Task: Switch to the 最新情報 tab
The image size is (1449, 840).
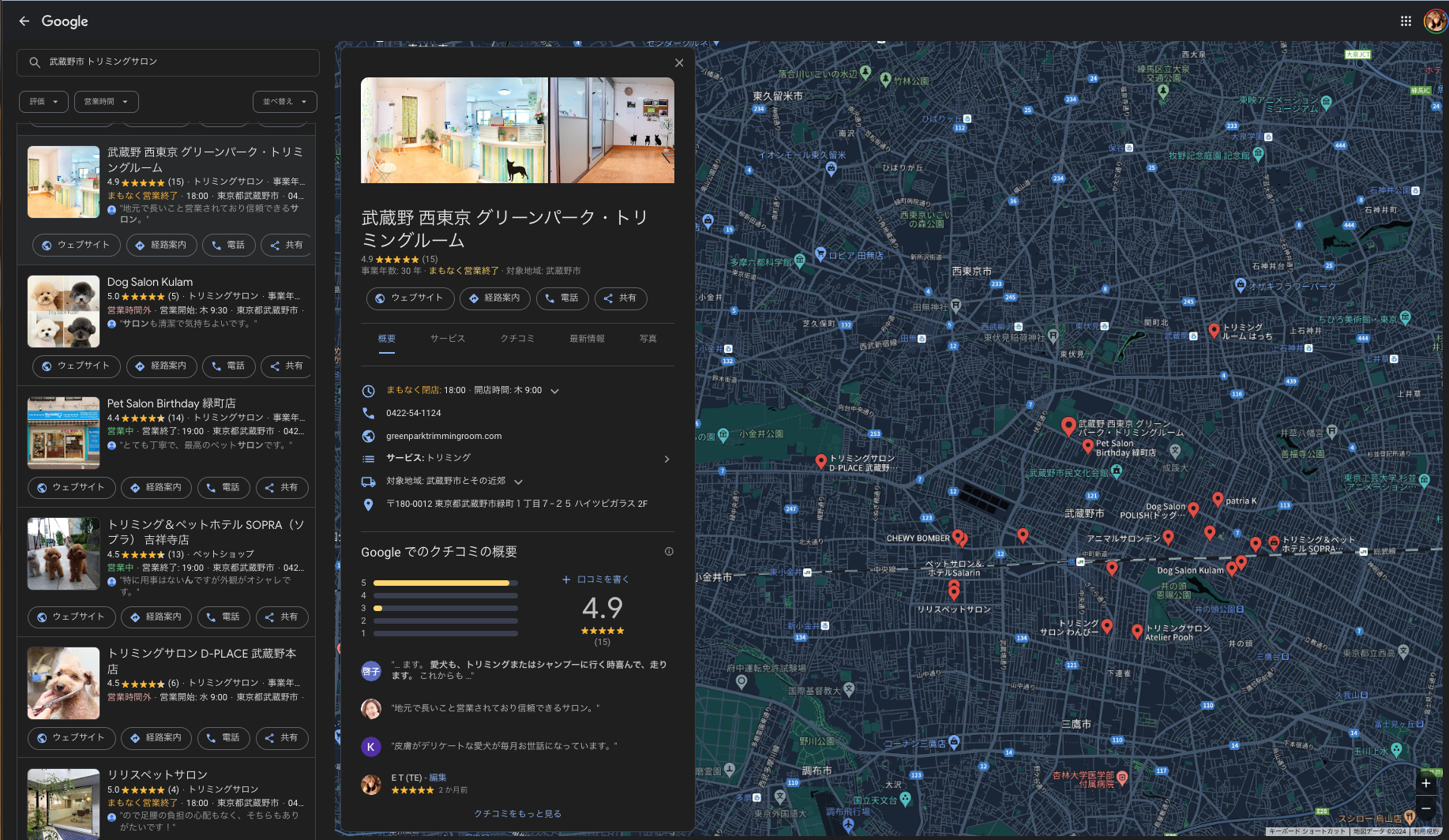Action: [587, 339]
